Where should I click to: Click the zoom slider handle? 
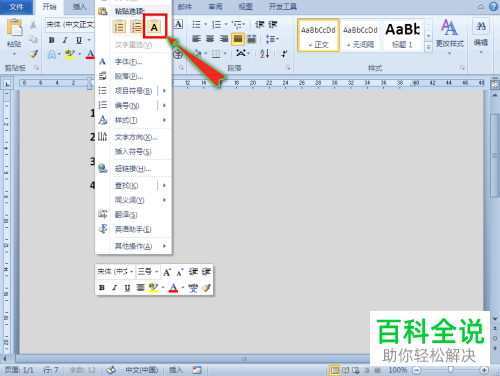coord(450,370)
